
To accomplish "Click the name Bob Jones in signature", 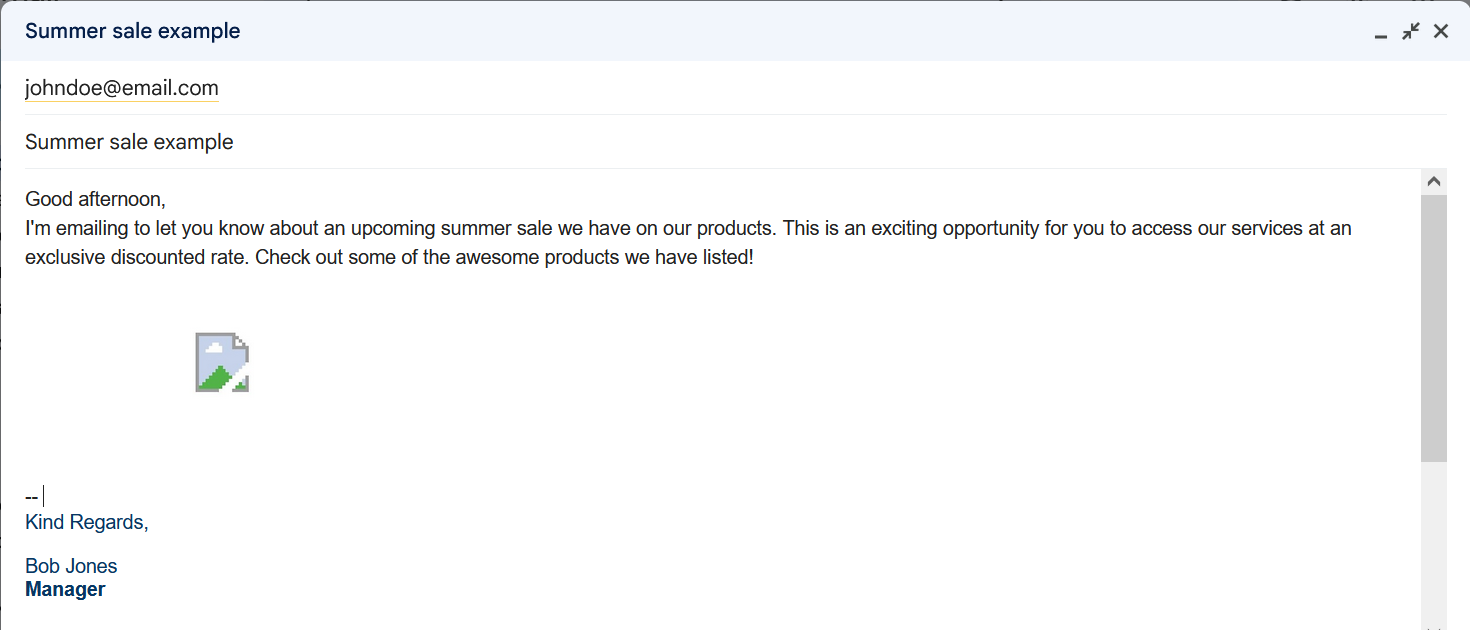I will coord(71,567).
